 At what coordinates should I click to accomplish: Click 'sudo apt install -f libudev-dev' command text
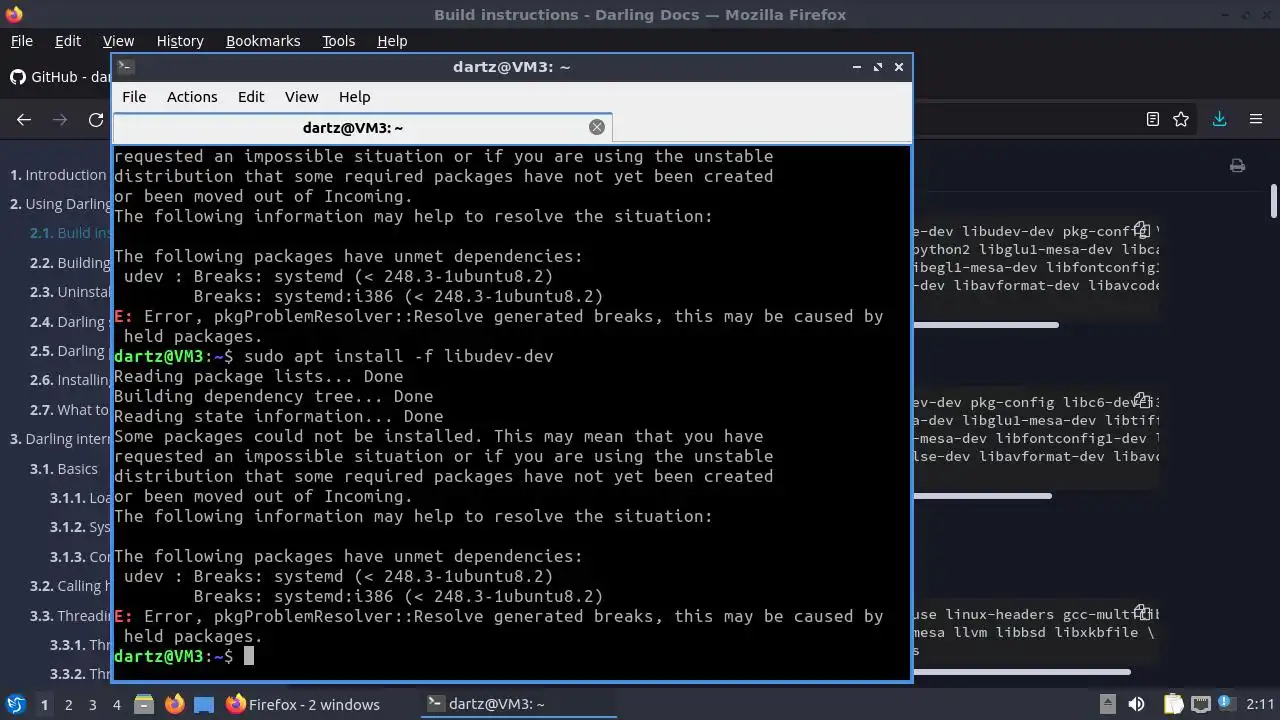tap(398, 356)
